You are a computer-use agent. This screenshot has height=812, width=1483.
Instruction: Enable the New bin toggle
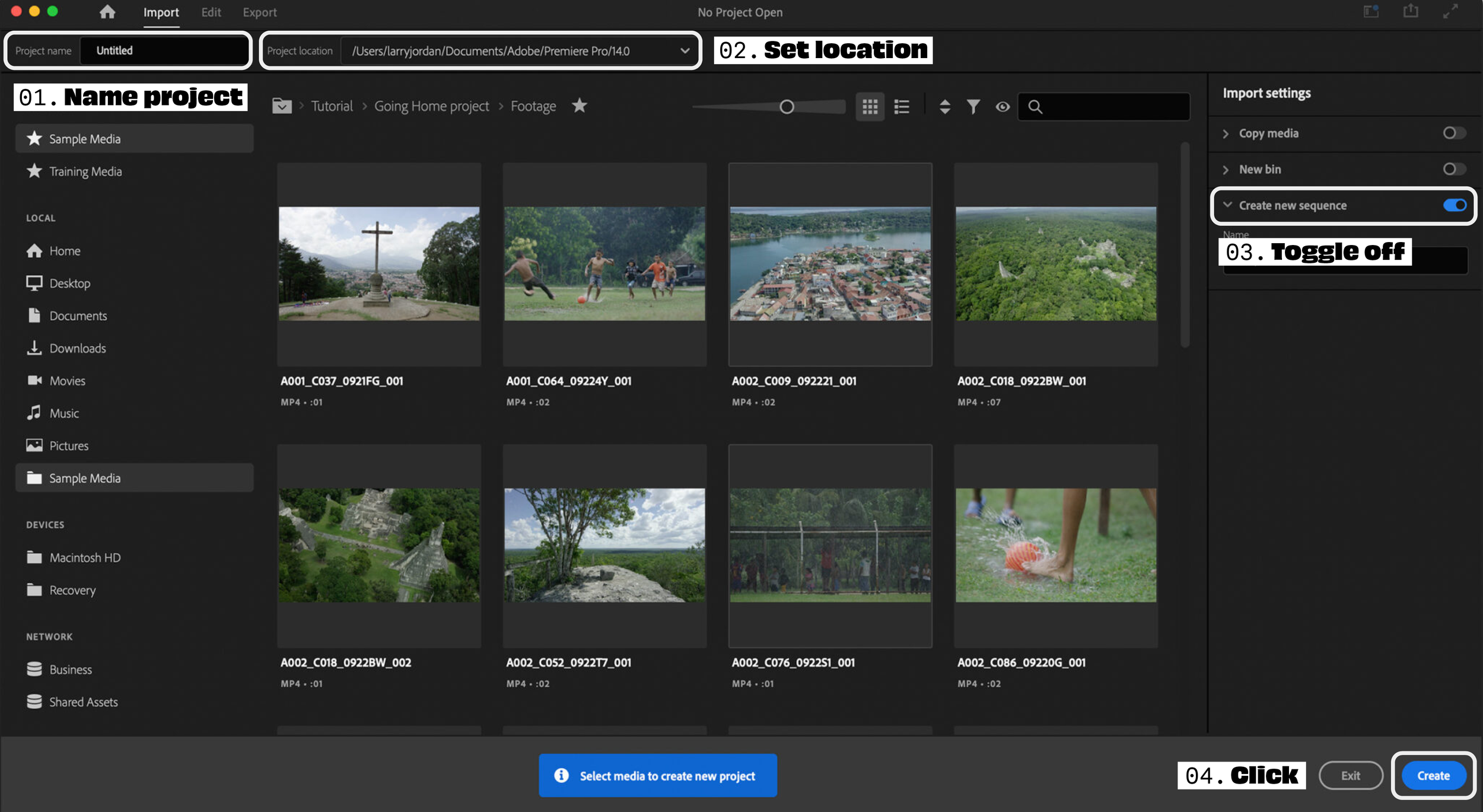point(1453,170)
